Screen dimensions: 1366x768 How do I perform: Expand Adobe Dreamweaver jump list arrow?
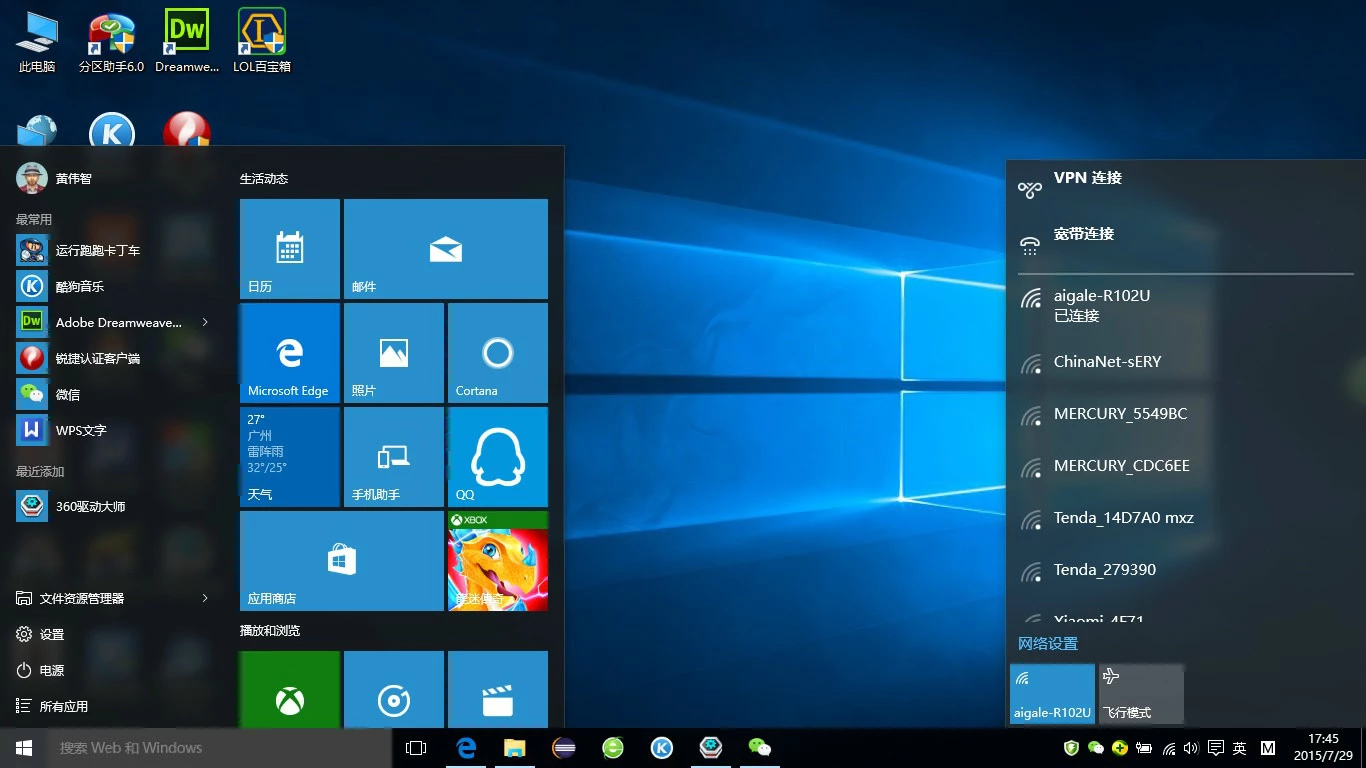pos(205,322)
